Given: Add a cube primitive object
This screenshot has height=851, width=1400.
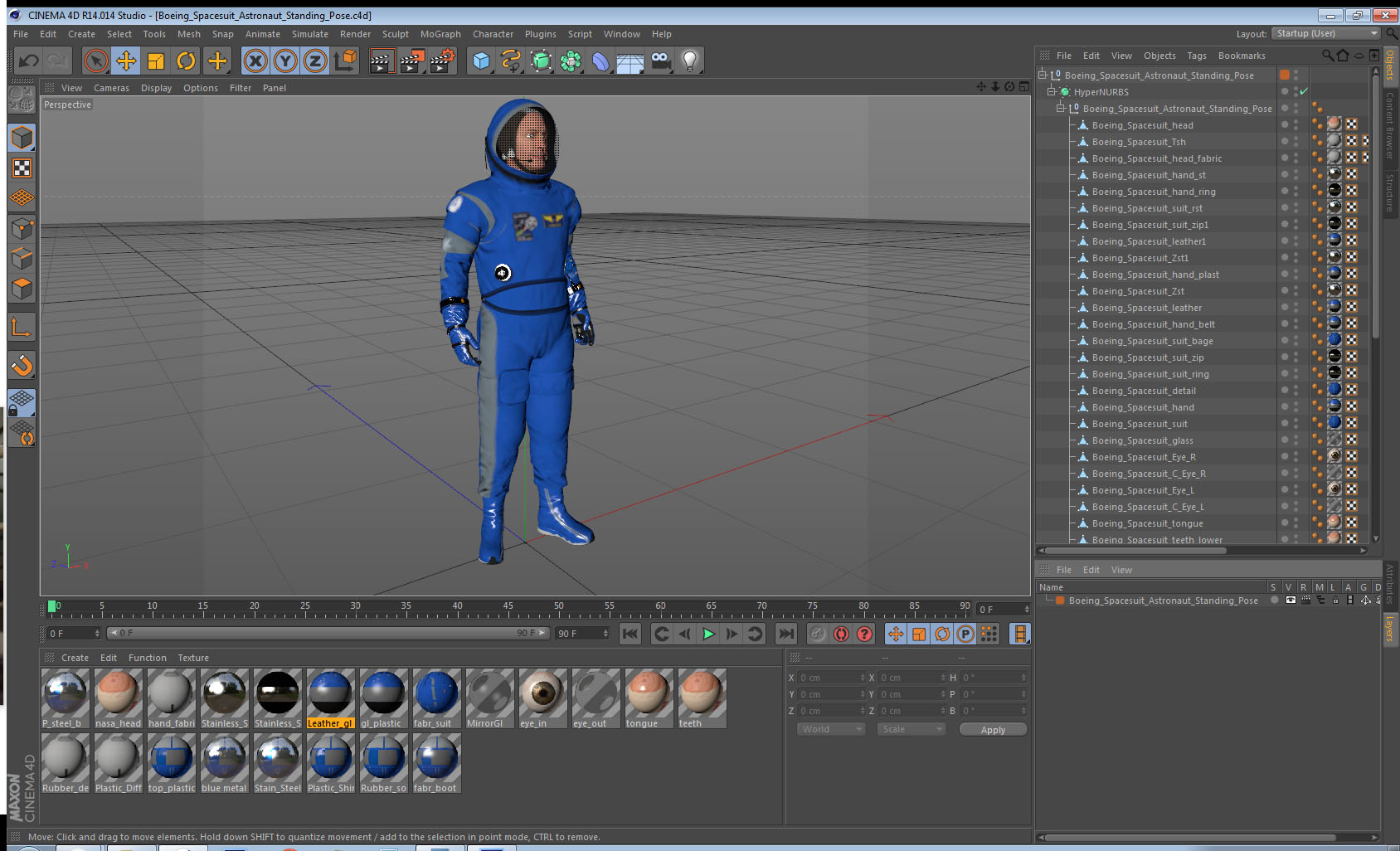Looking at the screenshot, I should [x=481, y=61].
